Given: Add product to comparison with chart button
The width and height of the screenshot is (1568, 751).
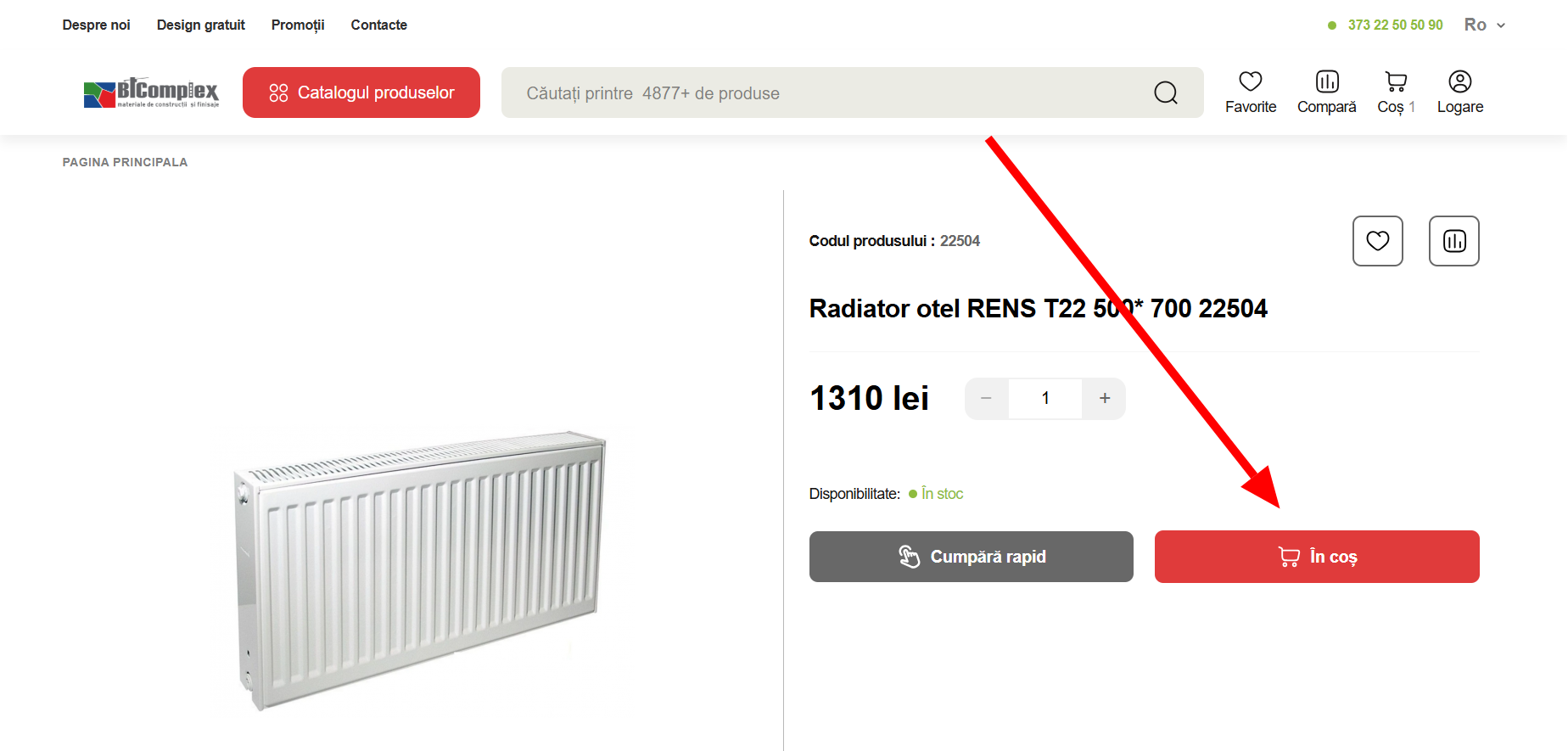Looking at the screenshot, I should click(1453, 241).
